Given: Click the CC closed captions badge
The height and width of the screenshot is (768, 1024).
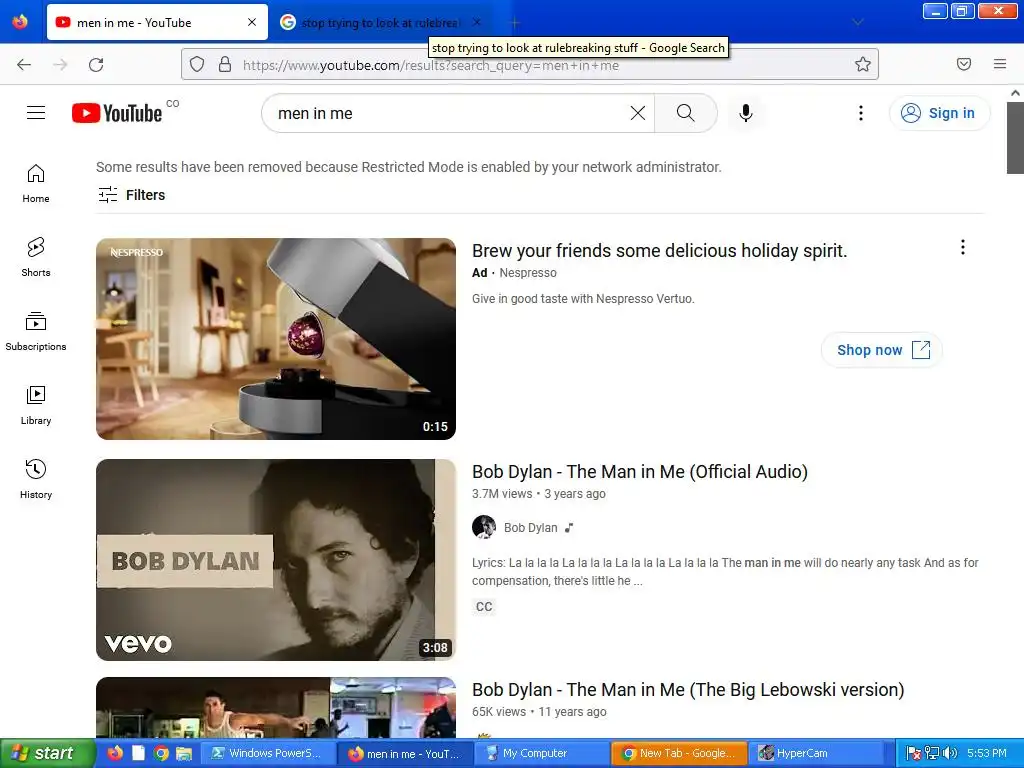Looking at the screenshot, I should (484, 607).
